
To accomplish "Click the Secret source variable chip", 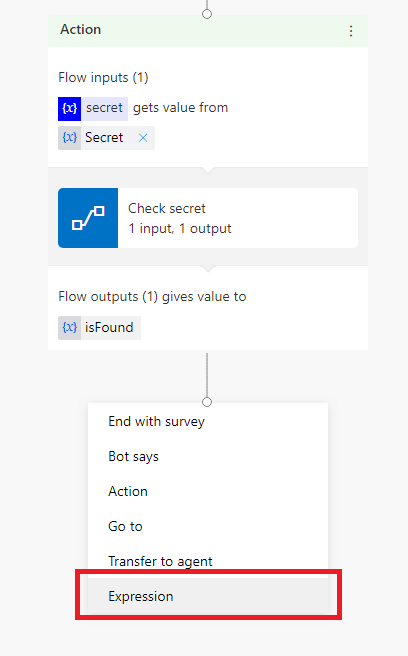I will (106, 138).
